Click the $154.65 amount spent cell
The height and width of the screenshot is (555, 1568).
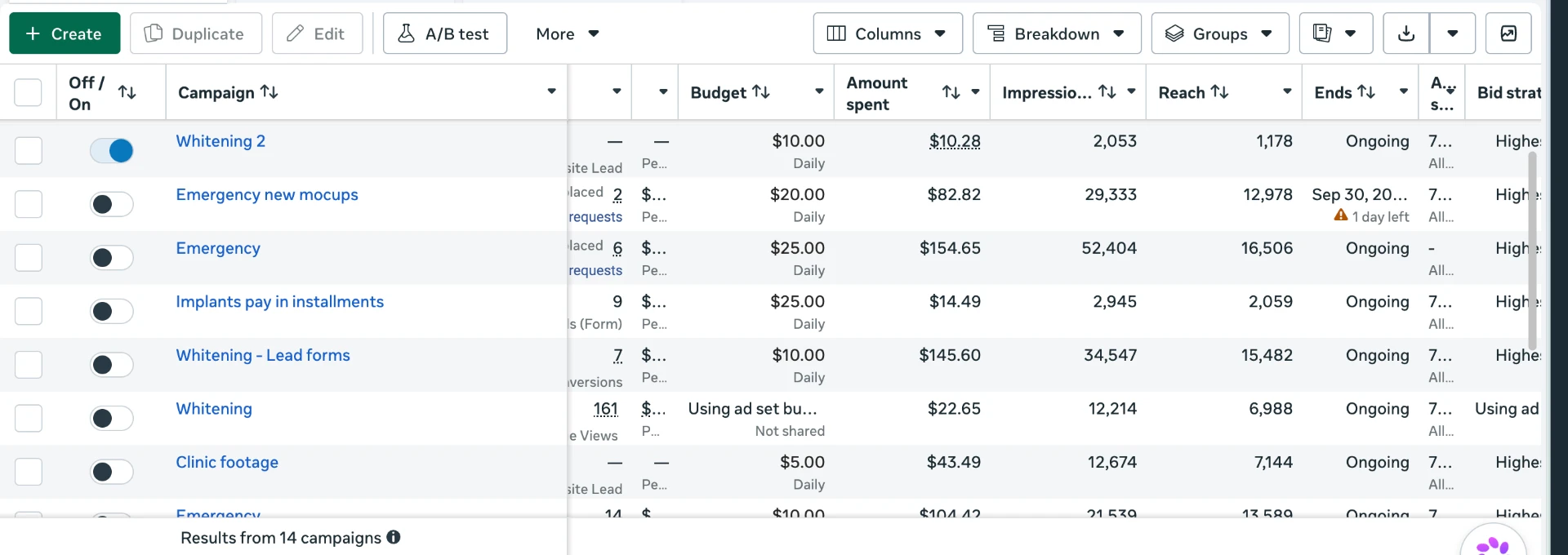(950, 248)
